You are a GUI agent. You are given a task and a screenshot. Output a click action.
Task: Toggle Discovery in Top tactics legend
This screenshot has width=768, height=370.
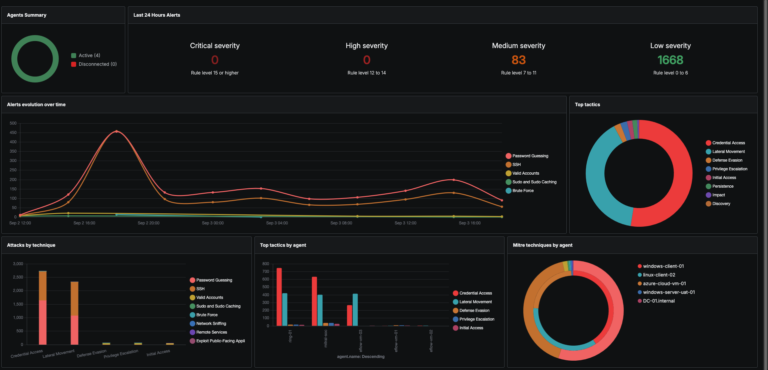tap(718, 203)
